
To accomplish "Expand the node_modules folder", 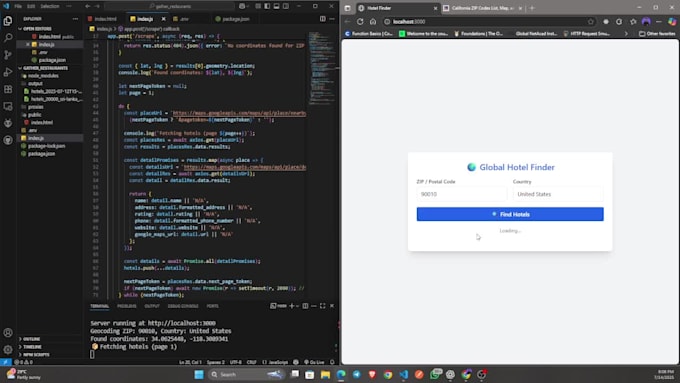I will coord(43,76).
